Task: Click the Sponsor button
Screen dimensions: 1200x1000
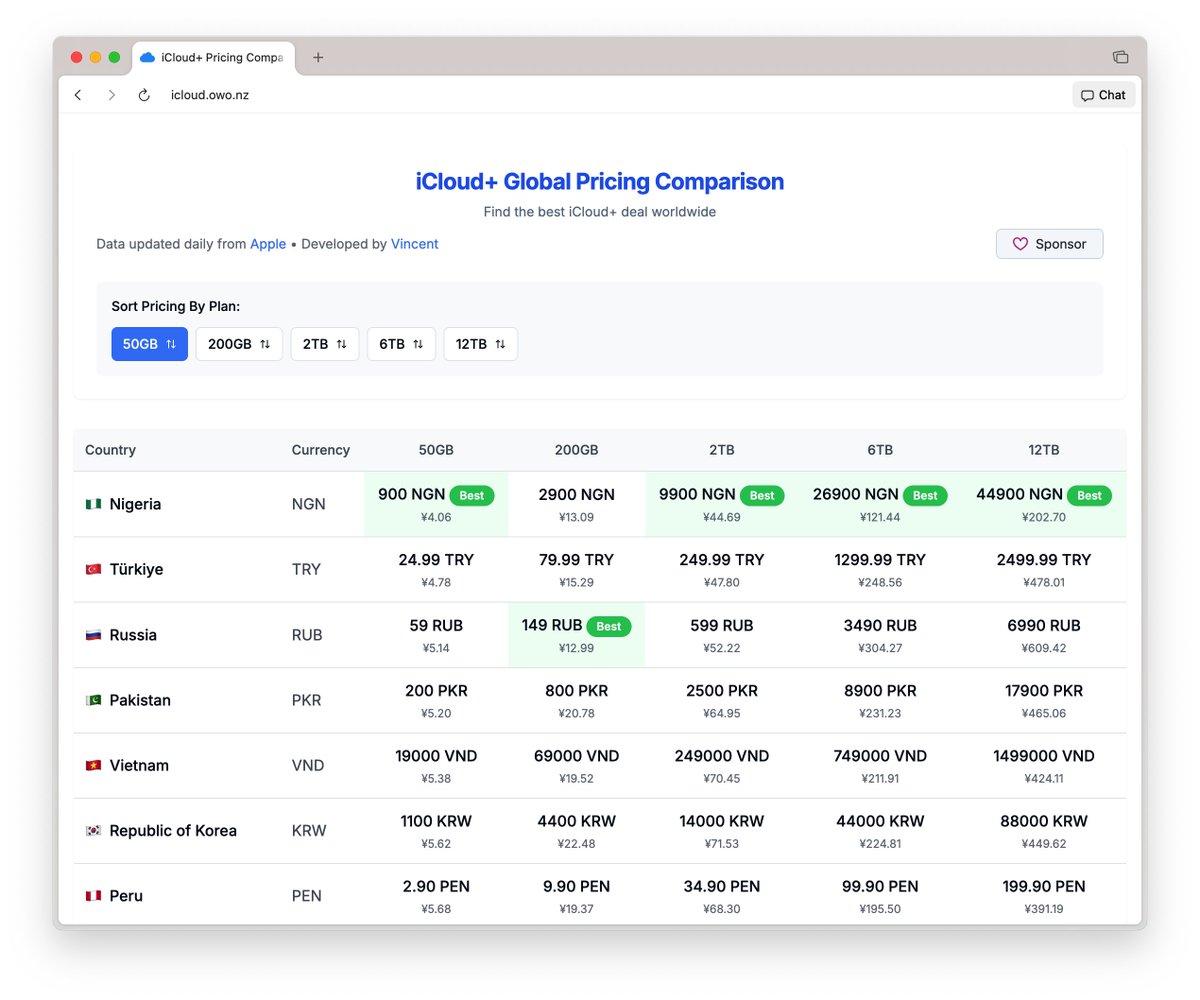Action: [x=1049, y=244]
